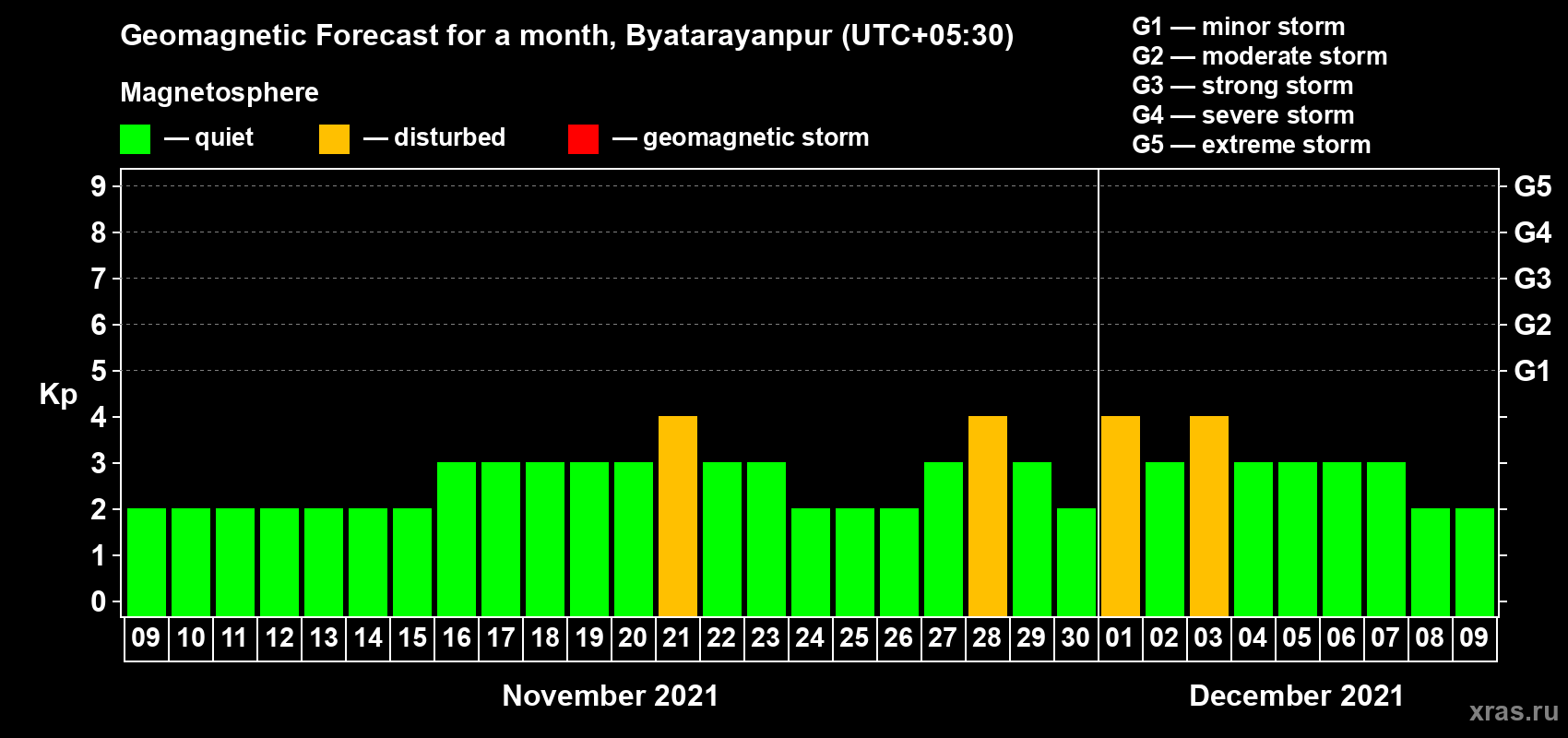This screenshot has height=738, width=1568.
Task: Click the Kp axis value 0
Action: tap(99, 601)
